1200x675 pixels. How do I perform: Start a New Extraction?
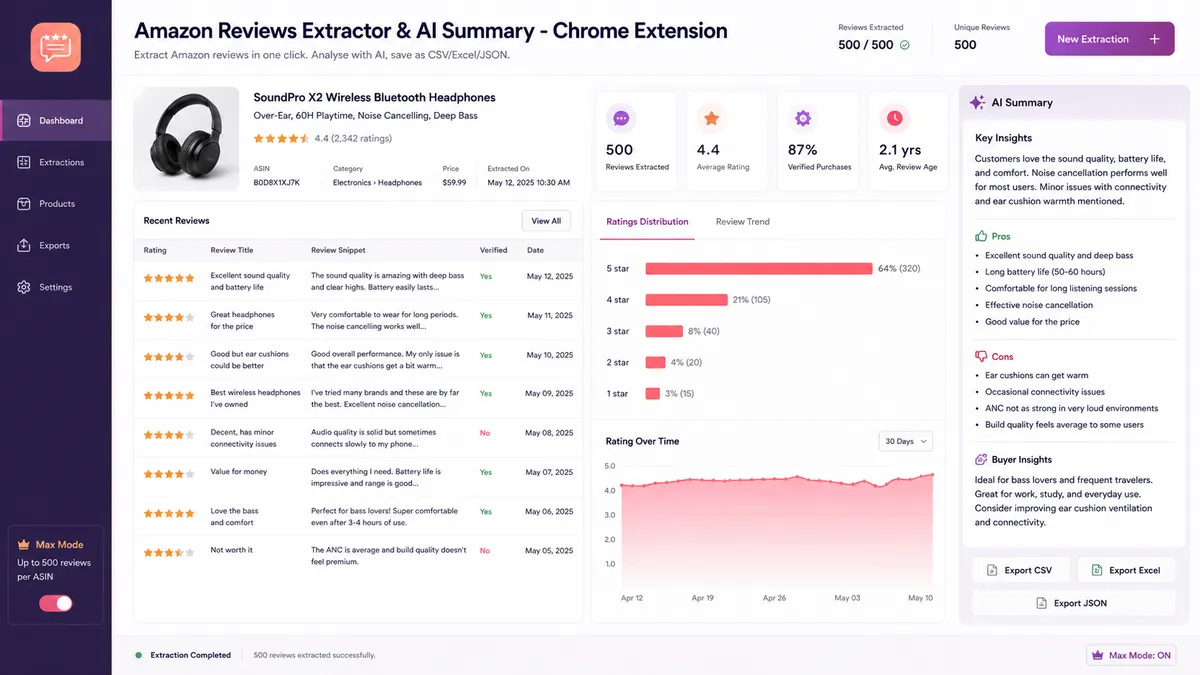1109,39
